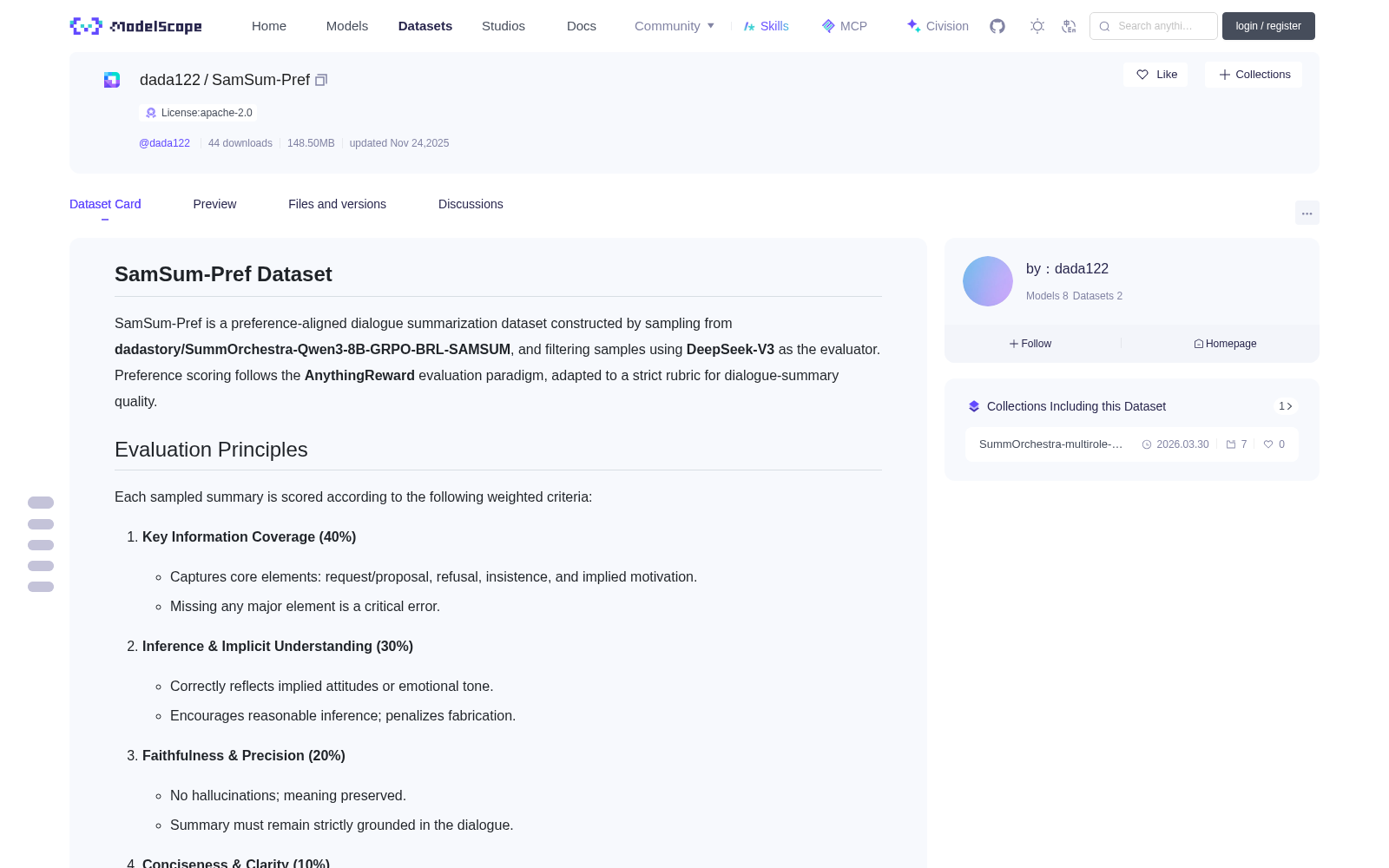Click the @dada122 user link
Image resolution: width=1389 pixels, height=868 pixels.
tap(164, 143)
